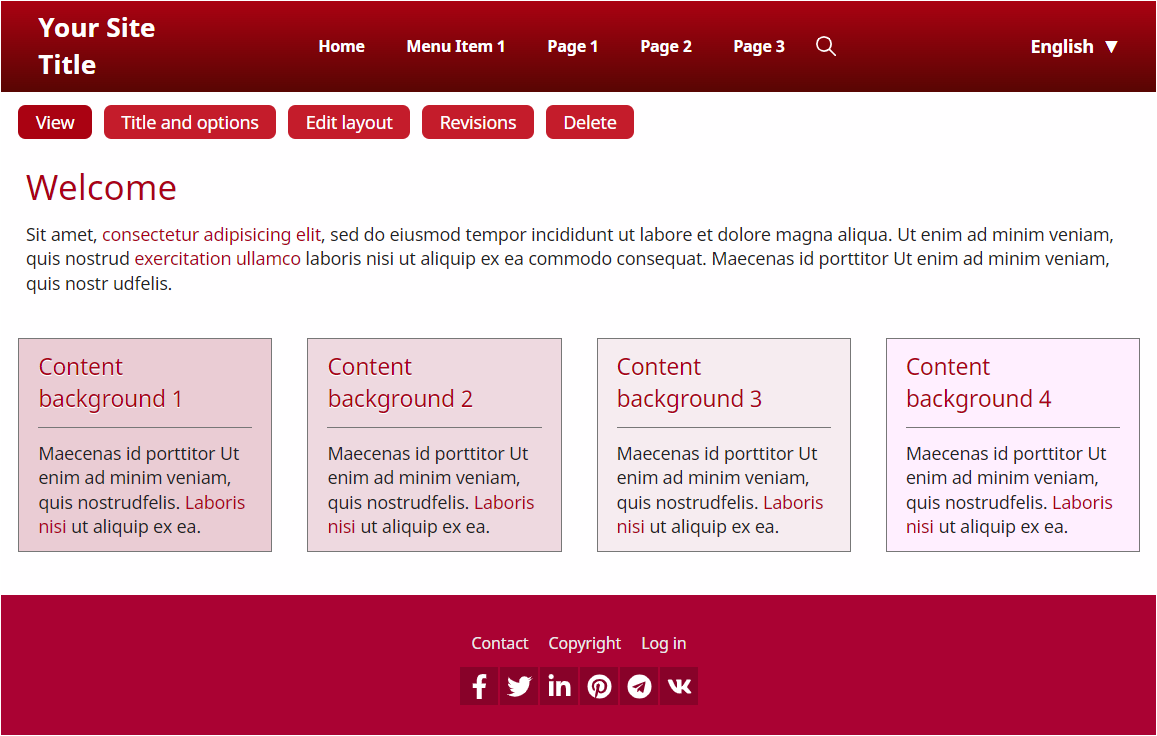The height and width of the screenshot is (736, 1157).
Task: Select the Title and options tab
Action: pyautogui.click(x=190, y=122)
